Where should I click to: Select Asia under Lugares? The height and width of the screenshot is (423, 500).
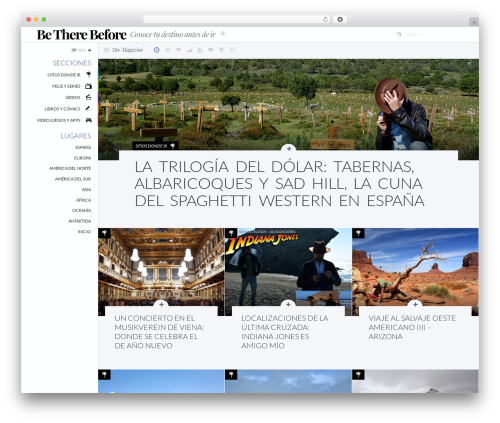[86, 189]
